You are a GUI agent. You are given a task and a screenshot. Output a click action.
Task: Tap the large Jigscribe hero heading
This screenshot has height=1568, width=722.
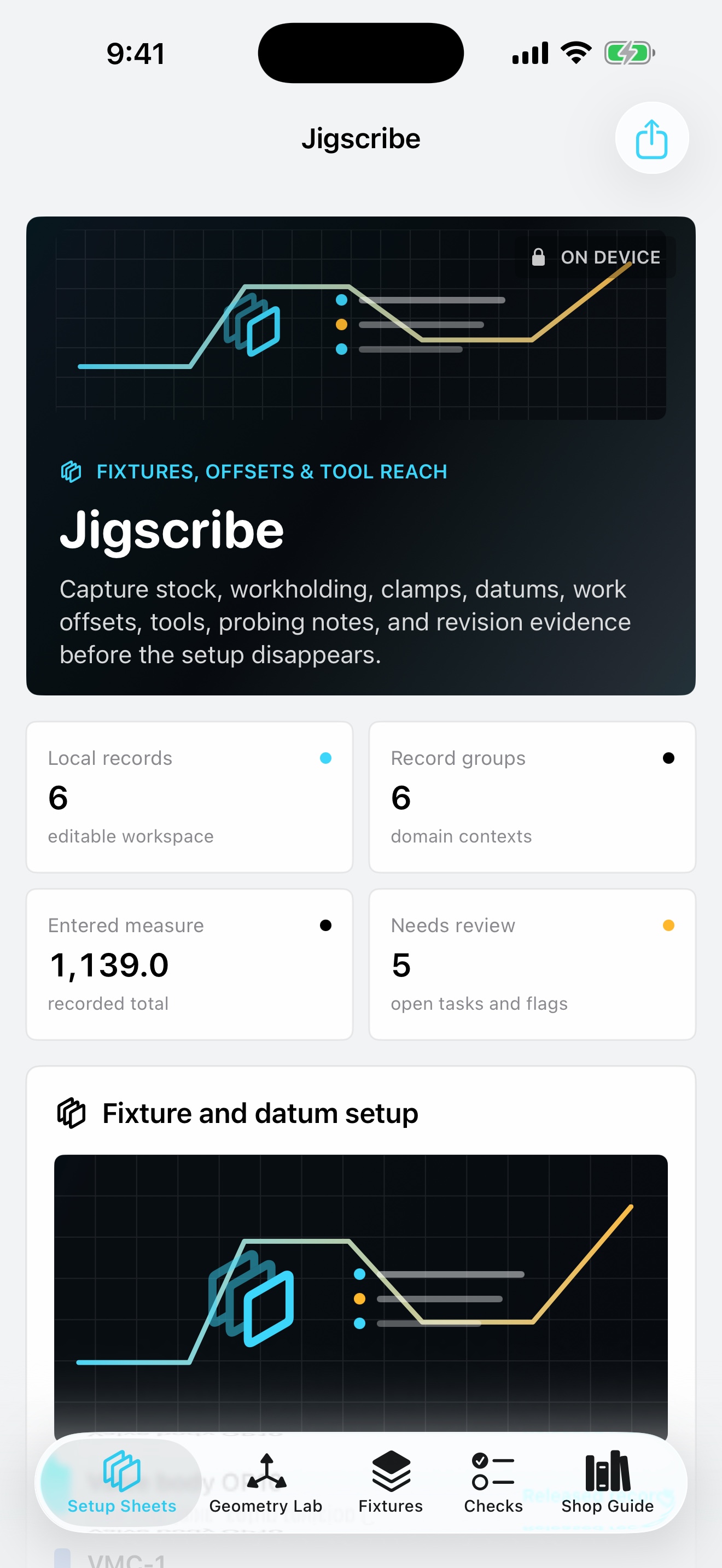172,531
